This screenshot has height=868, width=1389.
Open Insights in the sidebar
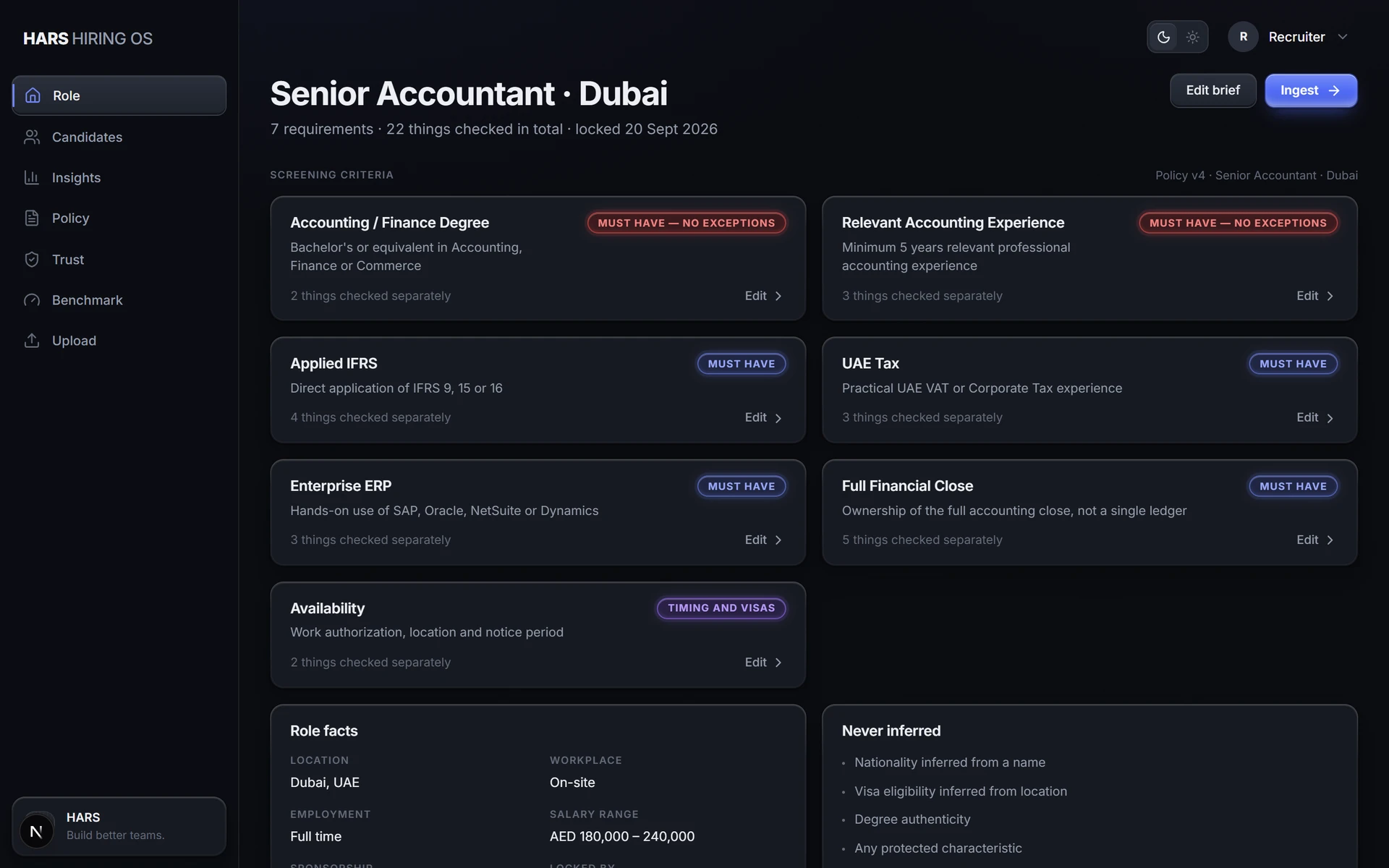[119, 177]
